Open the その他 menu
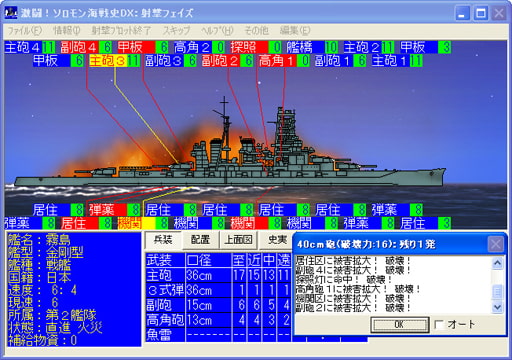 [x=256, y=31]
